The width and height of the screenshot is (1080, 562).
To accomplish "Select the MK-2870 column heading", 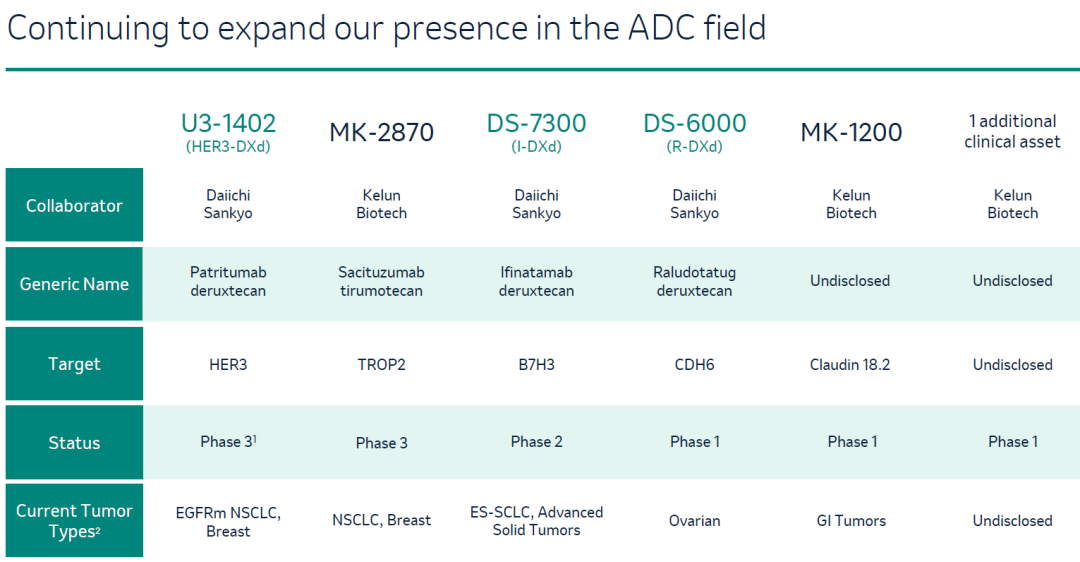I will [381, 132].
